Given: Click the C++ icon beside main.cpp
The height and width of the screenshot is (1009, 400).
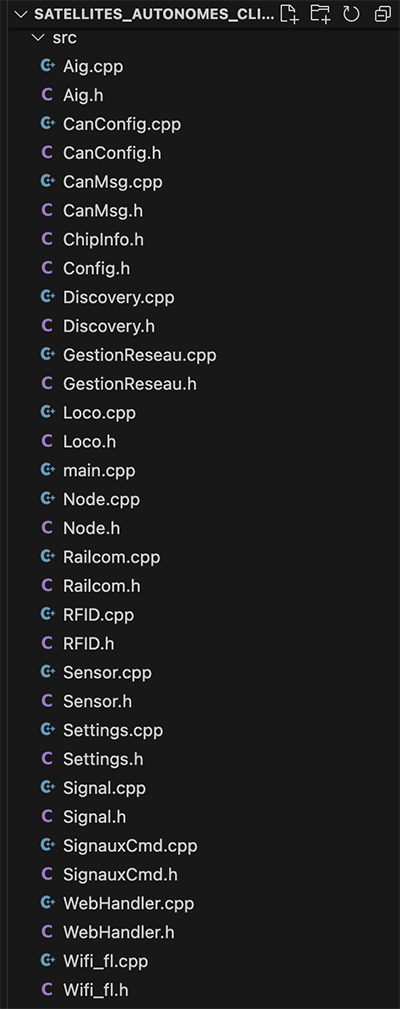Looking at the screenshot, I should pyautogui.click(x=47, y=470).
